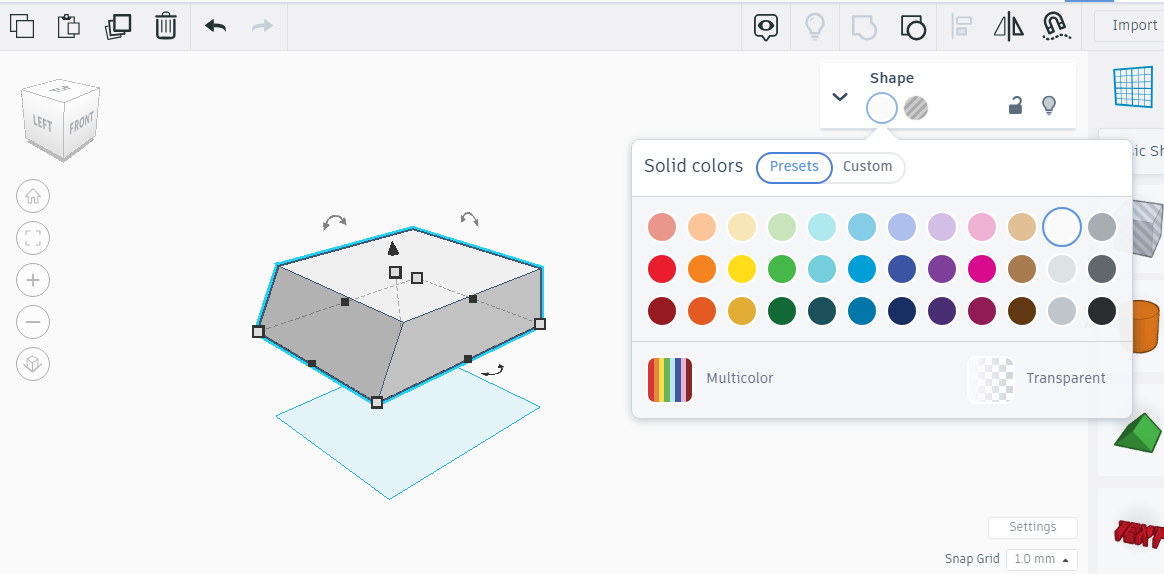The height and width of the screenshot is (574, 1164).
Task: Click the Align tool icon
Action: click(962, 27)
